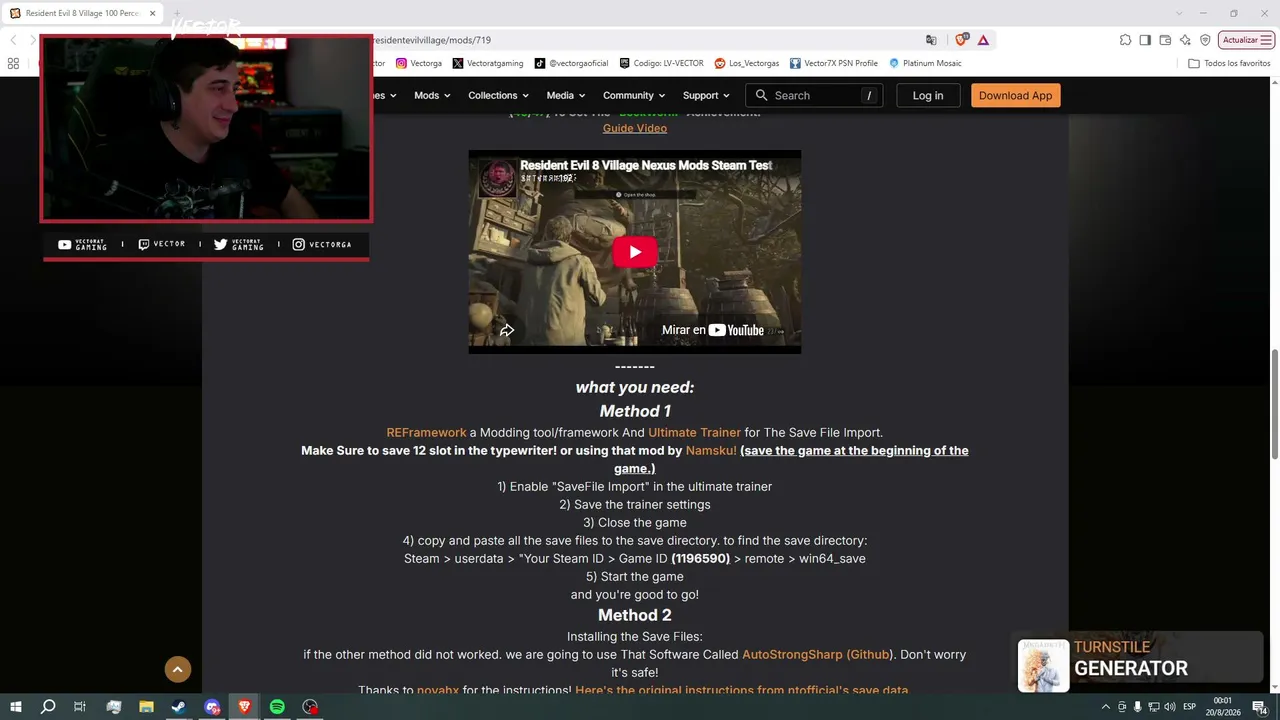Image resolution: width=1280 pixels, height=720 pixels.
Task: Open OBS Studio from the taskbar
Action: [310, 707]
